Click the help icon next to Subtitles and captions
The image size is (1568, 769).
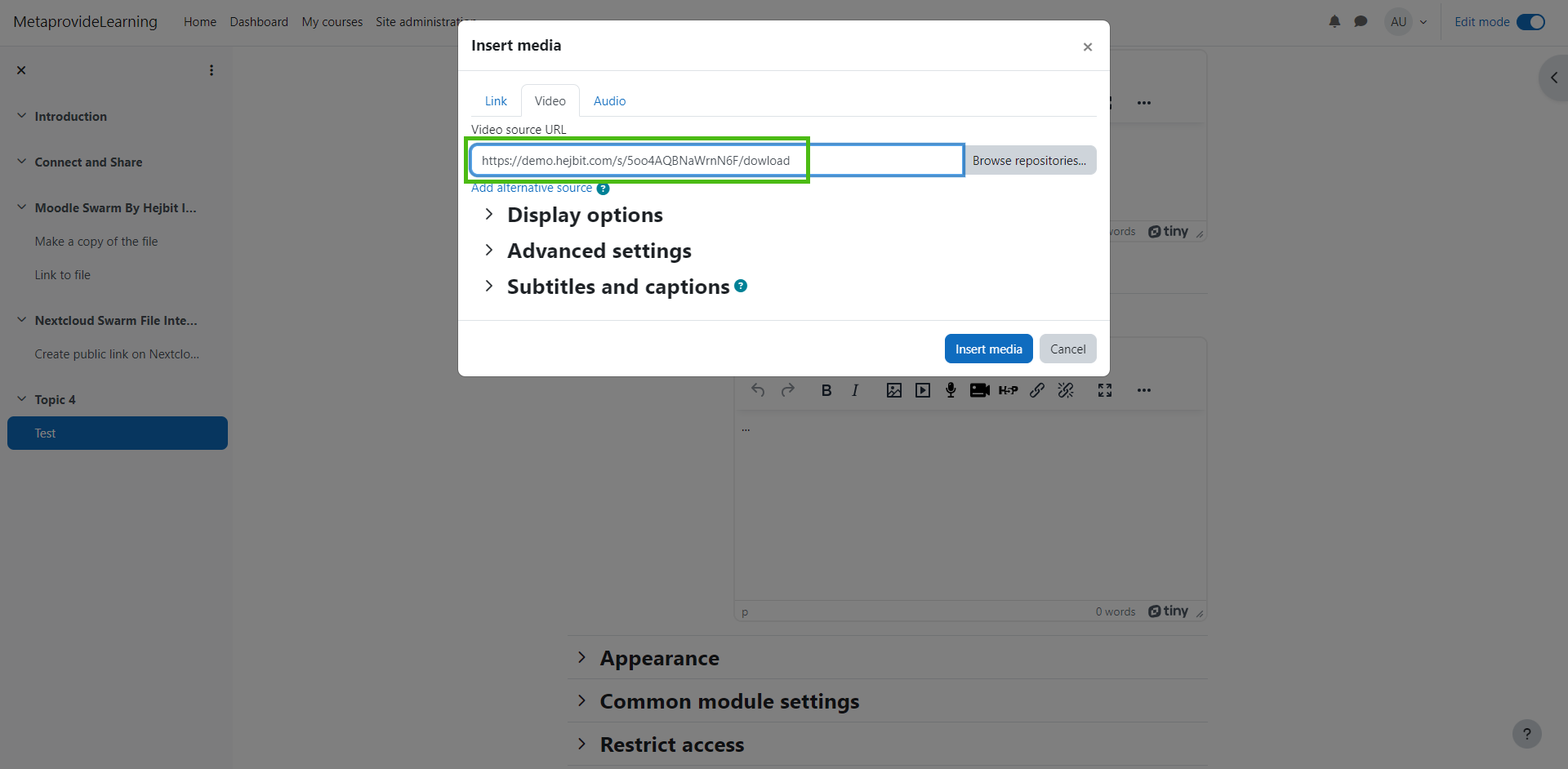(x=741, y=286)
